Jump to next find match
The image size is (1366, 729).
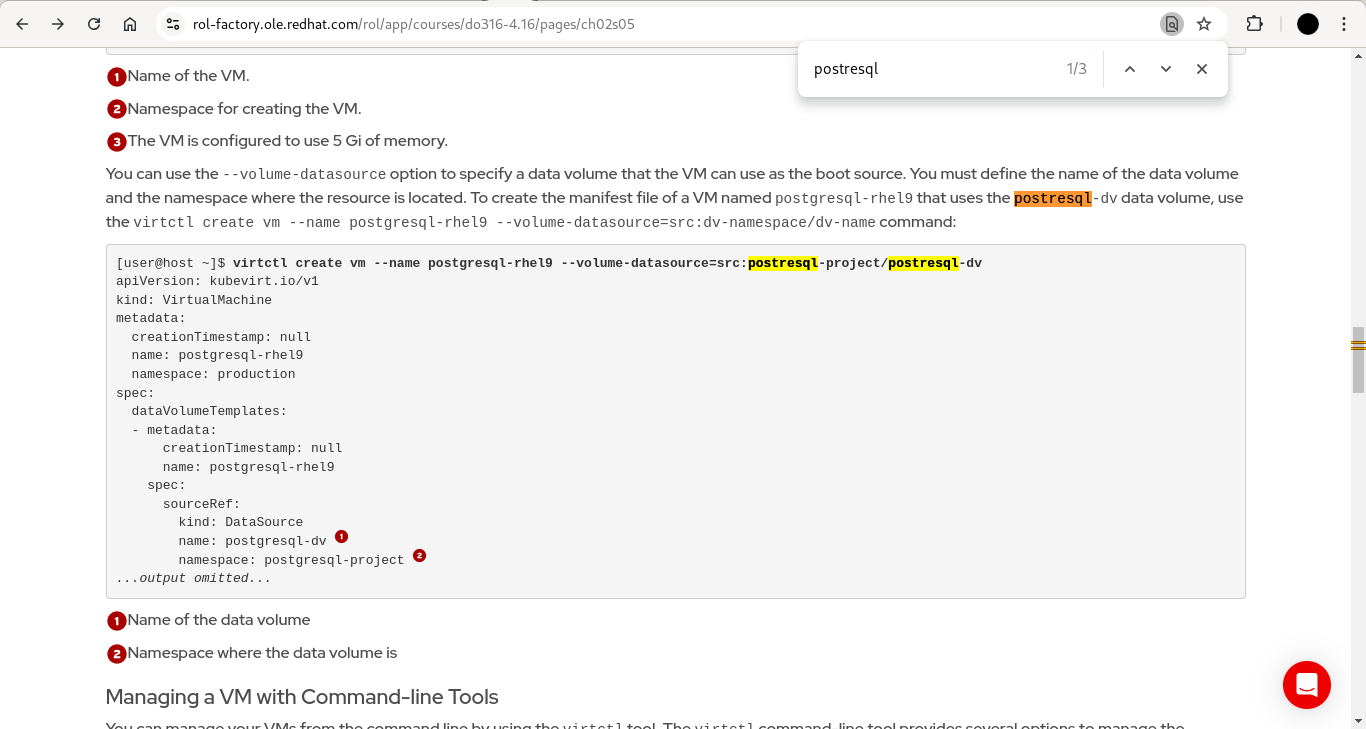coord(1166,69)
